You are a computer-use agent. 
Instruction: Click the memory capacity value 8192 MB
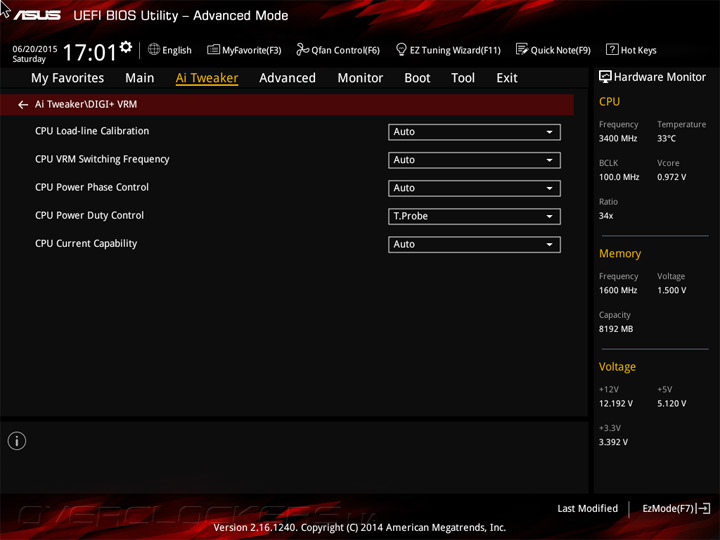(x=616, y=329)
